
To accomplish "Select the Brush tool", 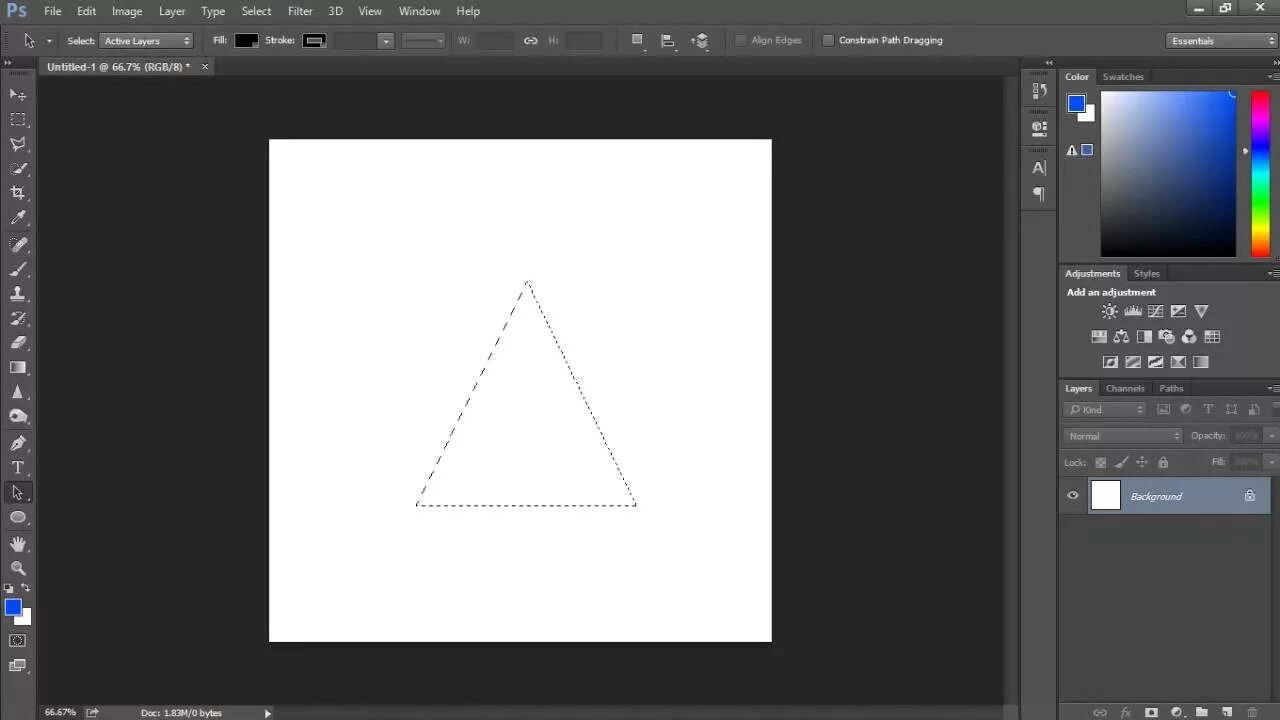I will [18, 269].
